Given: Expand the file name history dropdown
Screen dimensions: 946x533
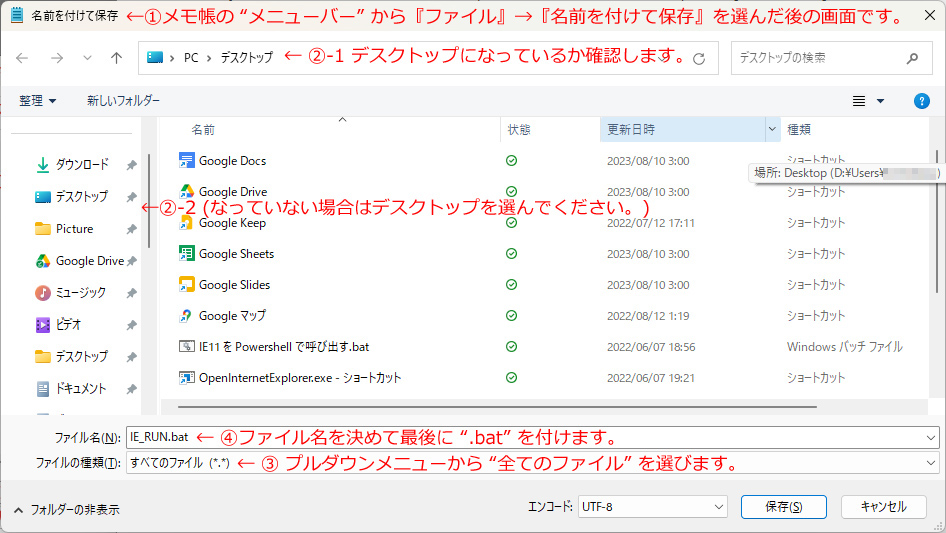Looking at the screenshot, I should pyautogui.click(x=931, y=438).
